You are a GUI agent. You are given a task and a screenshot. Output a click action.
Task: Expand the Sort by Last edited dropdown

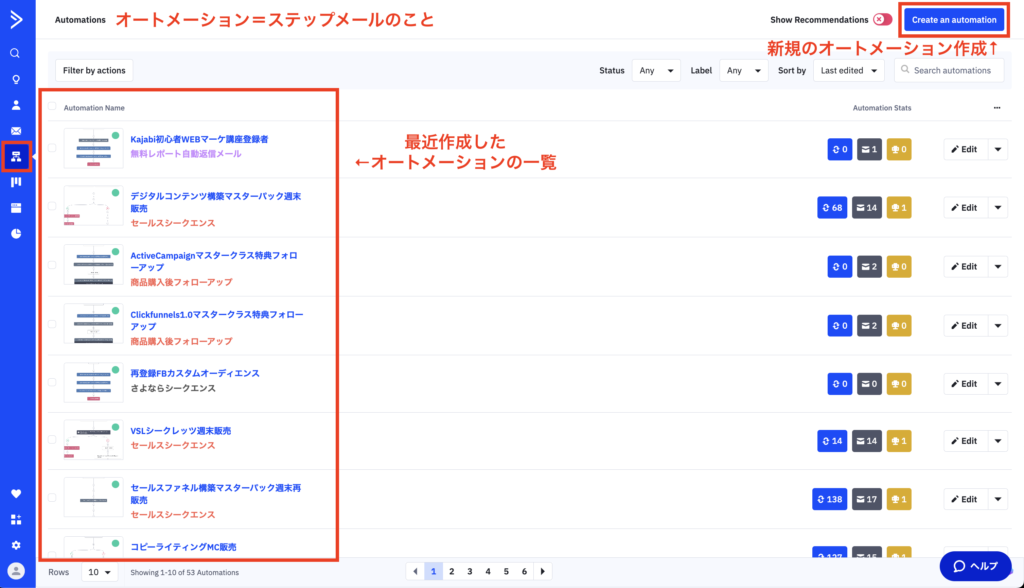848,71
